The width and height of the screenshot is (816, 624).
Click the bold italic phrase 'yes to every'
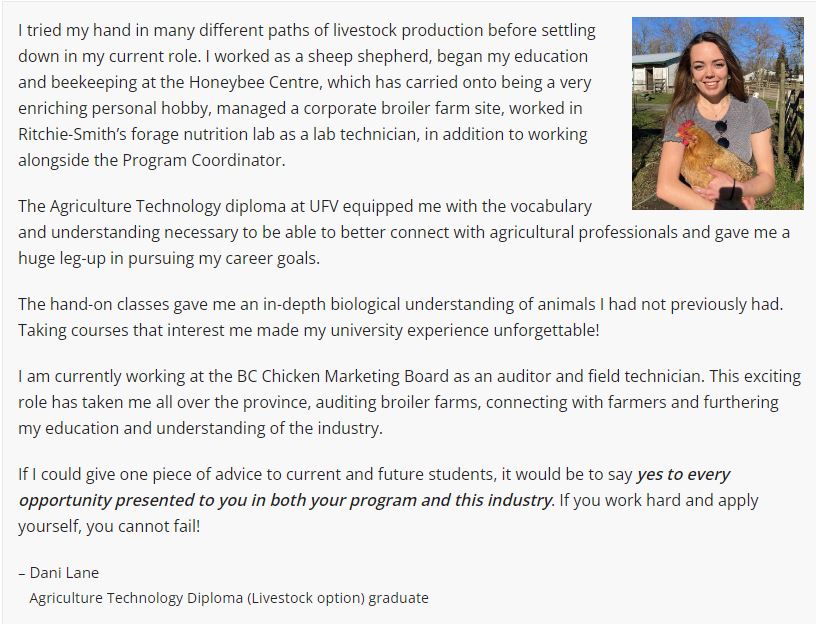point(683,475)
